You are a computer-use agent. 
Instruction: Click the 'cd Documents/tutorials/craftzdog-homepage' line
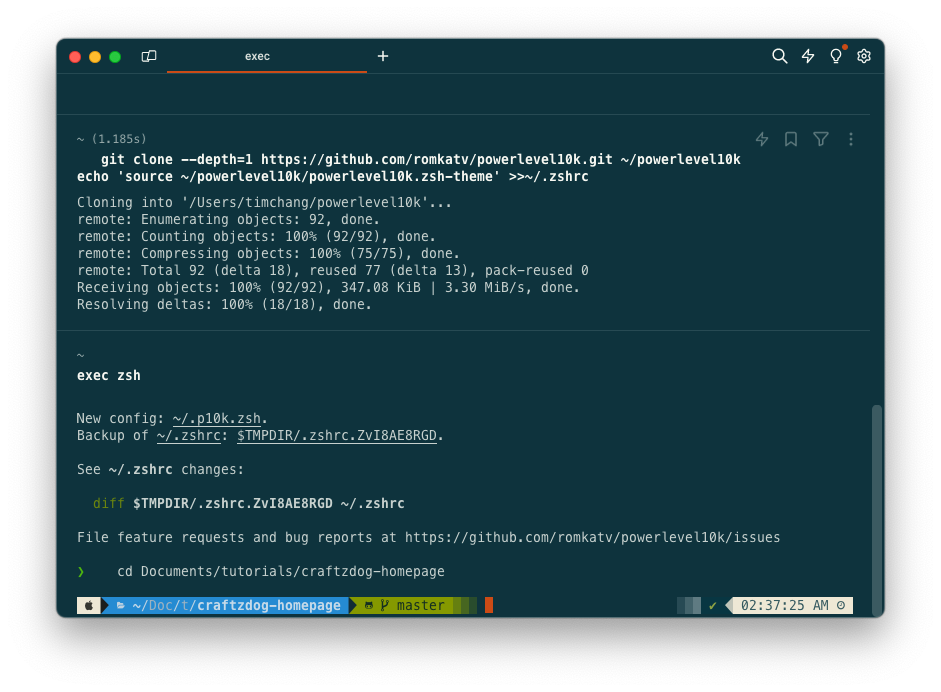(x=281, y=571)
